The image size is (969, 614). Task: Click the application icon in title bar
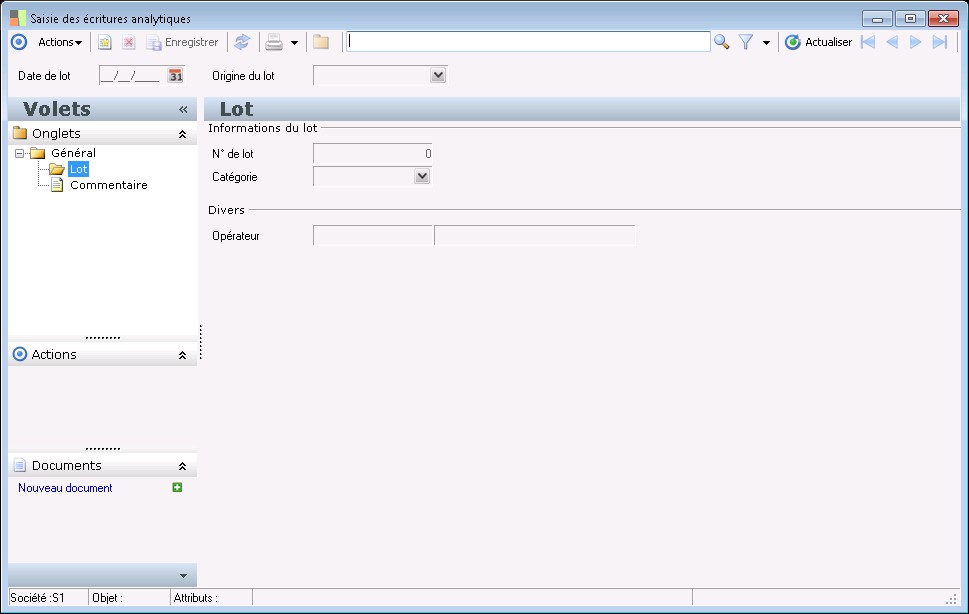[18, 18]
